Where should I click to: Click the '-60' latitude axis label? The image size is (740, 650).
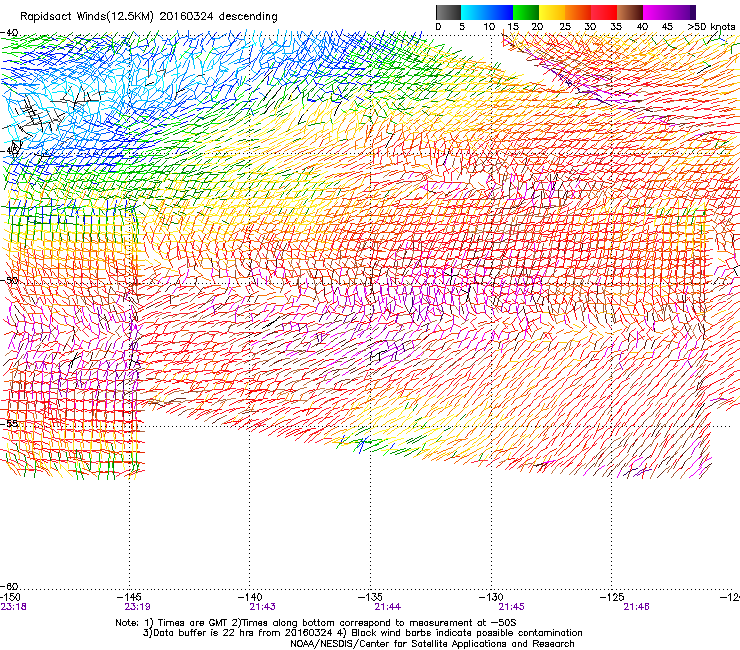click(x=9, y=586)
